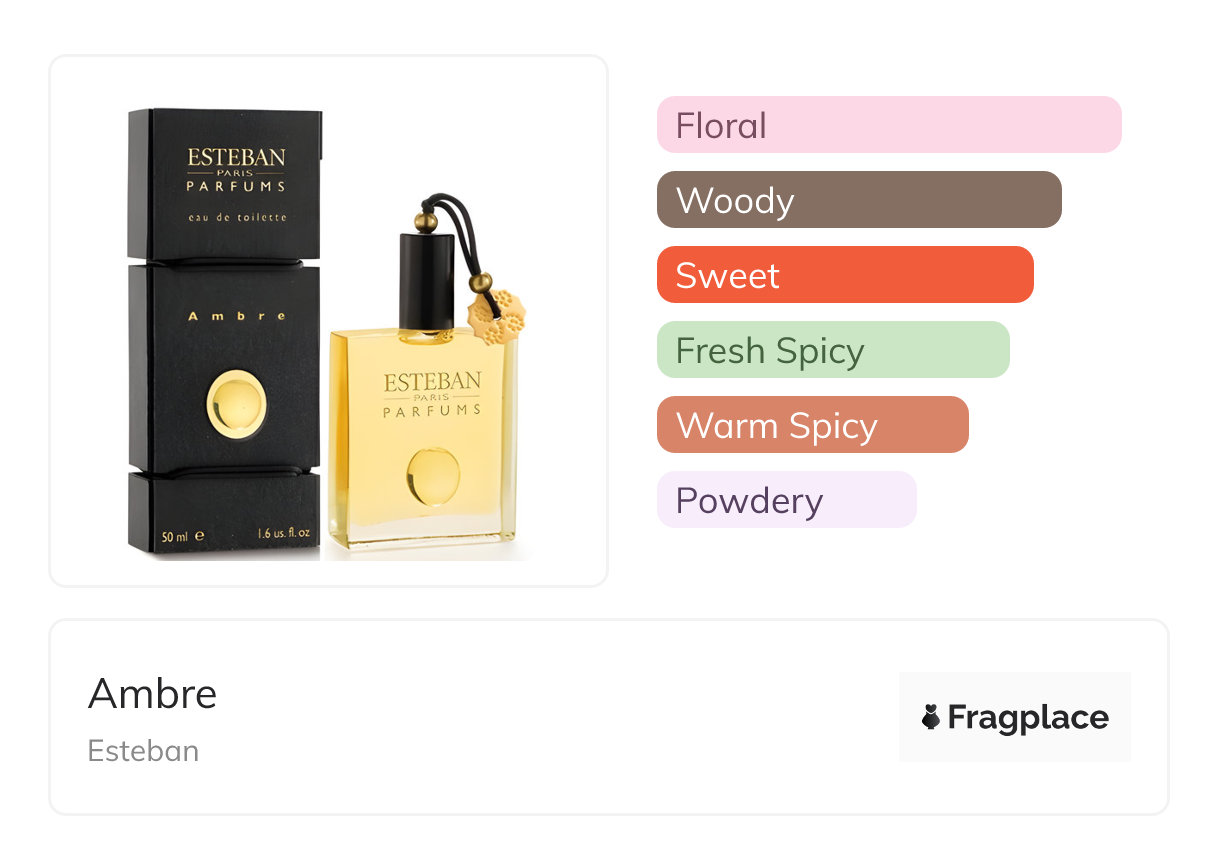Image resolution: width=1218 pixels, height=864 pixels.
Task: Click the orange Sweet accord bar
Action: click(x=844, y=275)
